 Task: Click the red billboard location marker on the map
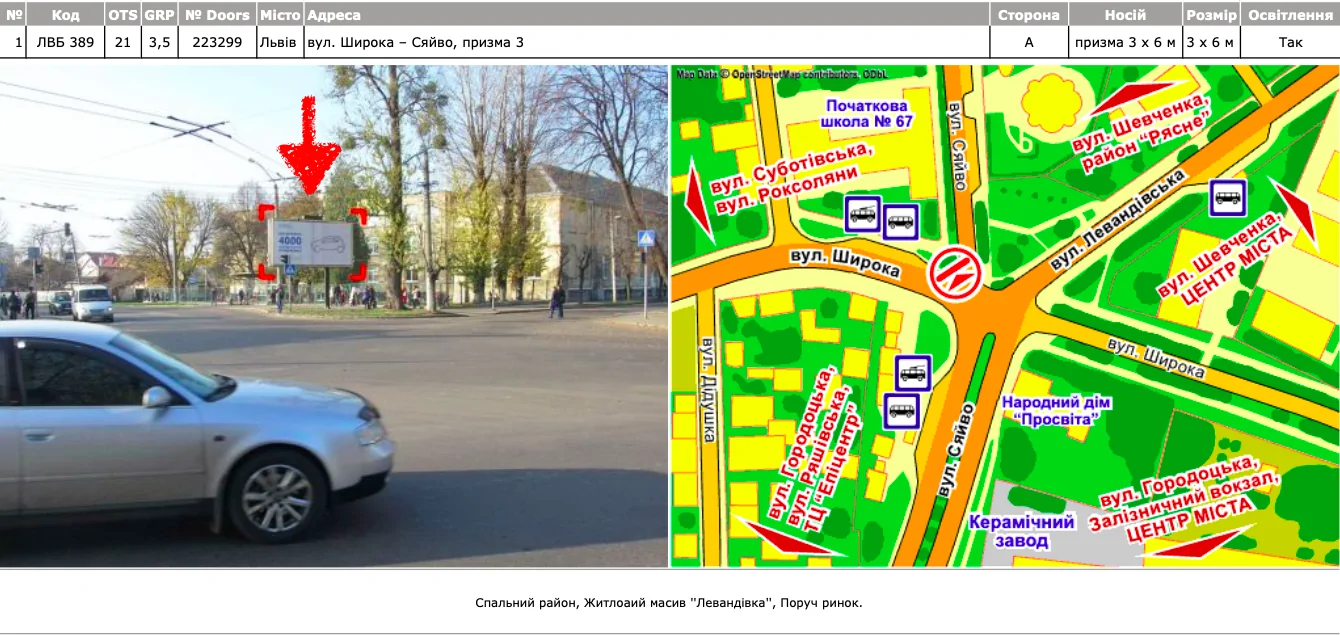953,274
